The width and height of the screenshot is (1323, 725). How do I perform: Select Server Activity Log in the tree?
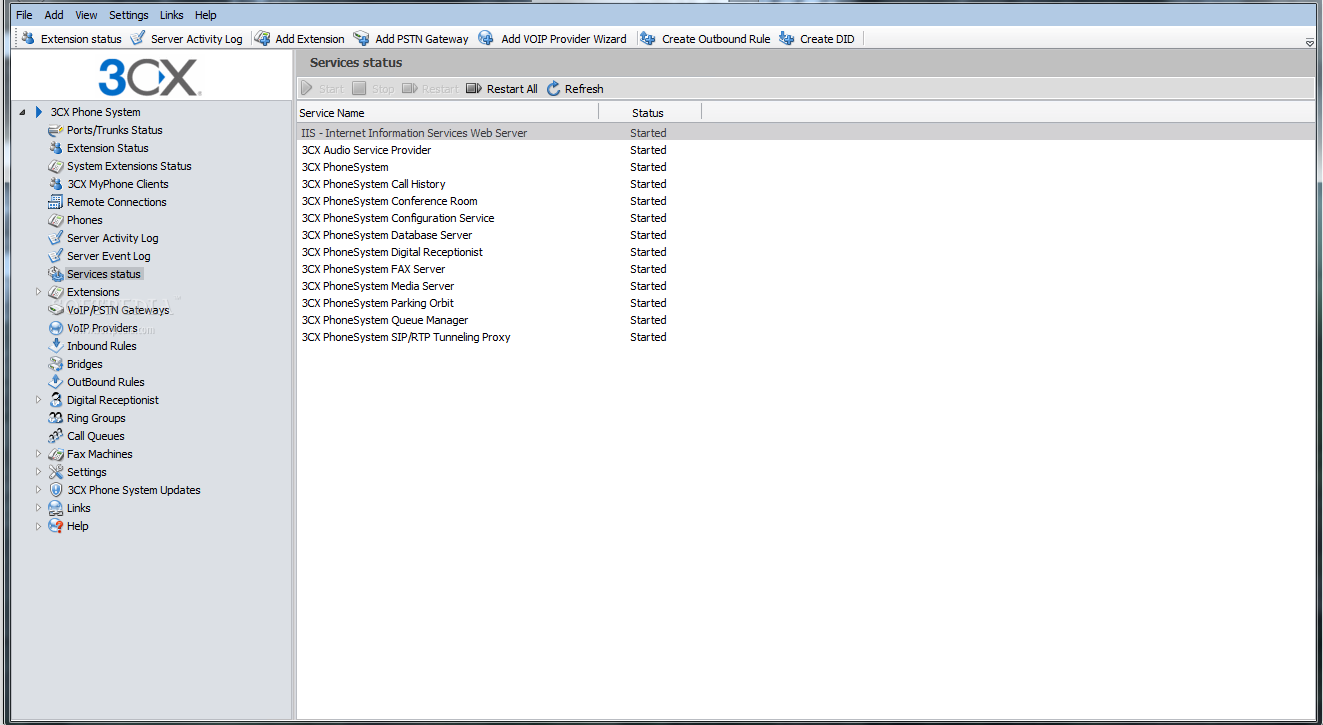click(112, 238)
